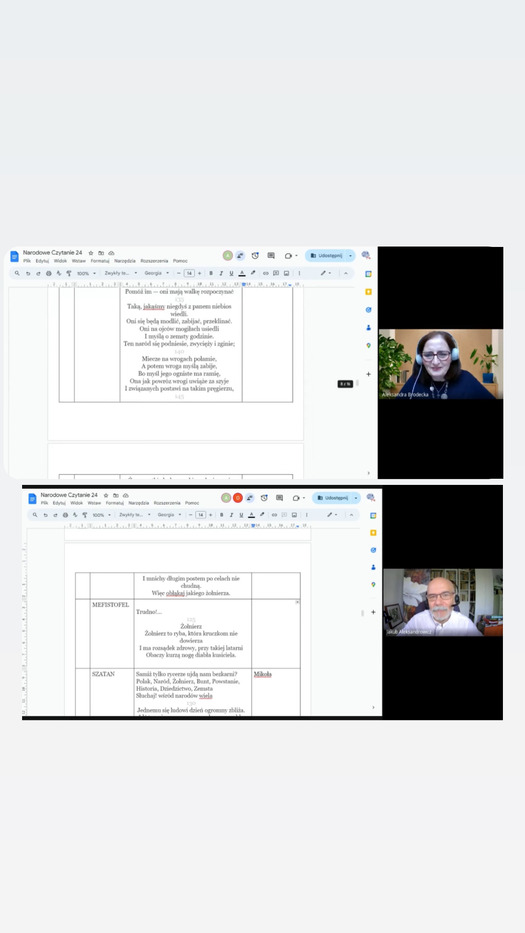The width and height of the screenshot is (525, 933).
Task: Open Georgia font dropdown in Jakub's recording
Action: pos(169,515)
